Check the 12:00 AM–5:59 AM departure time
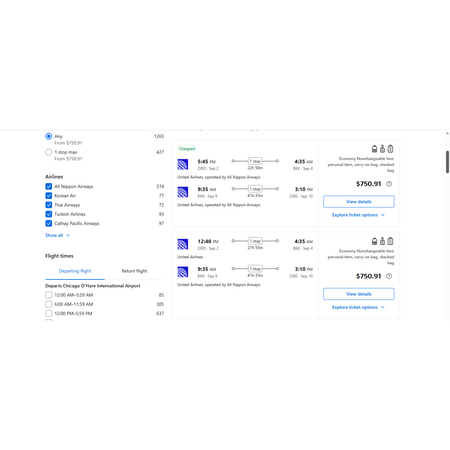Viewport: 450px width, 450px height. tap(49, 295)
